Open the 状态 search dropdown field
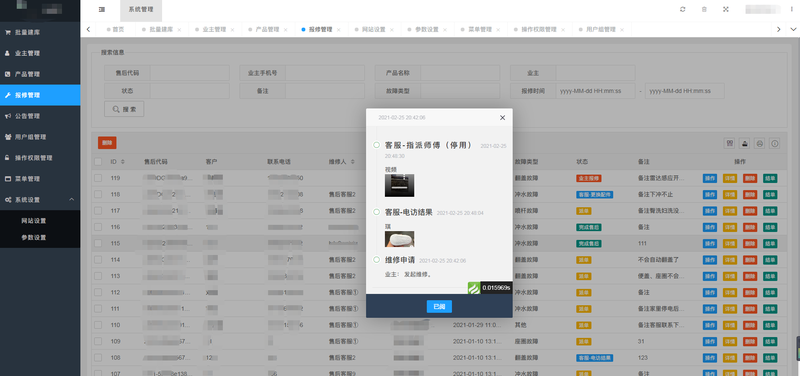Image resolution: width=800 pixels, height=376 pixels. pyautogui.click(x=190, y=91)
